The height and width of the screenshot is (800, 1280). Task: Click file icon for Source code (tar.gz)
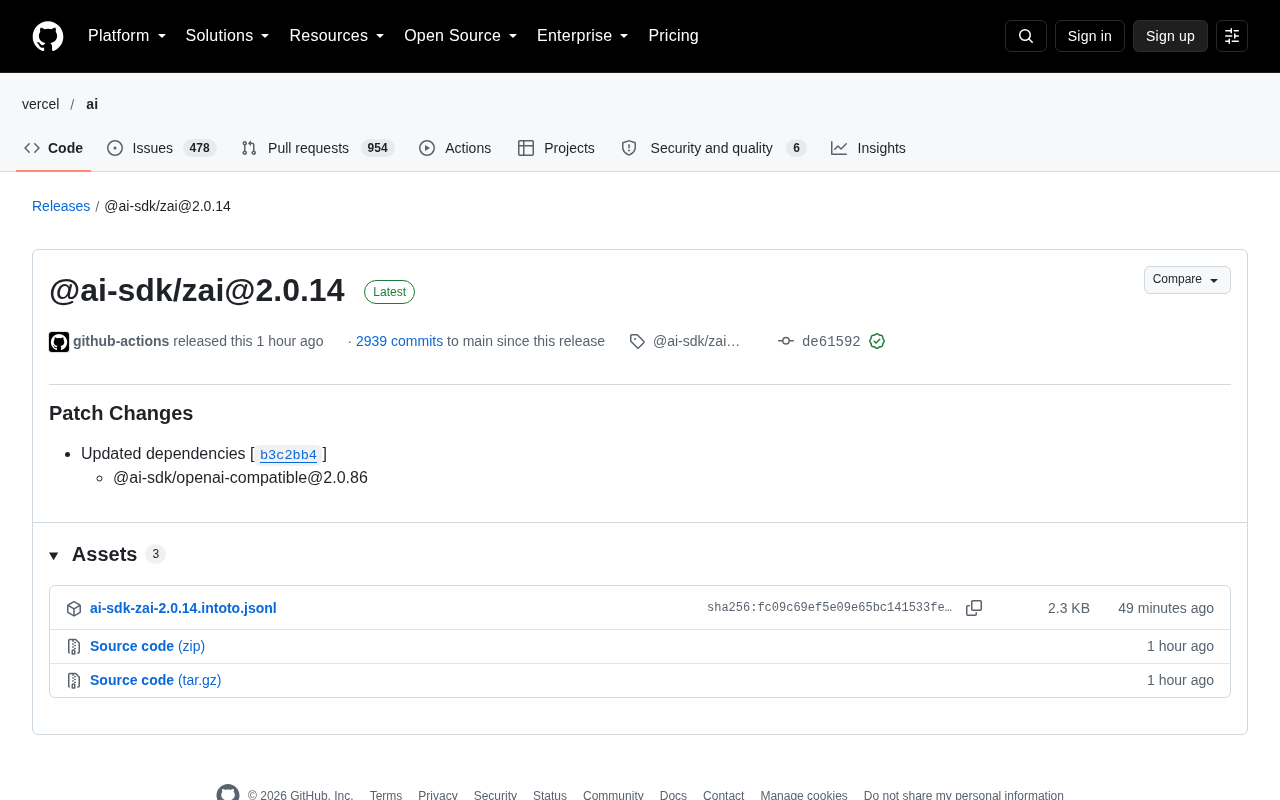point(74,680)
